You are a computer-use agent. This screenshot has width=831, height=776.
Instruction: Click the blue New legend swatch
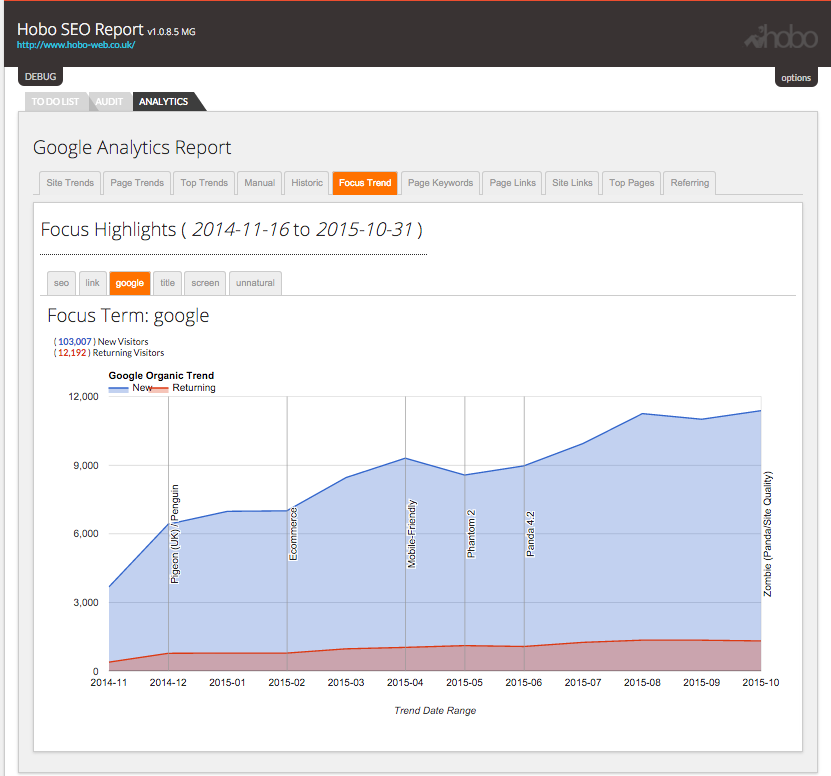pos(119,389)
